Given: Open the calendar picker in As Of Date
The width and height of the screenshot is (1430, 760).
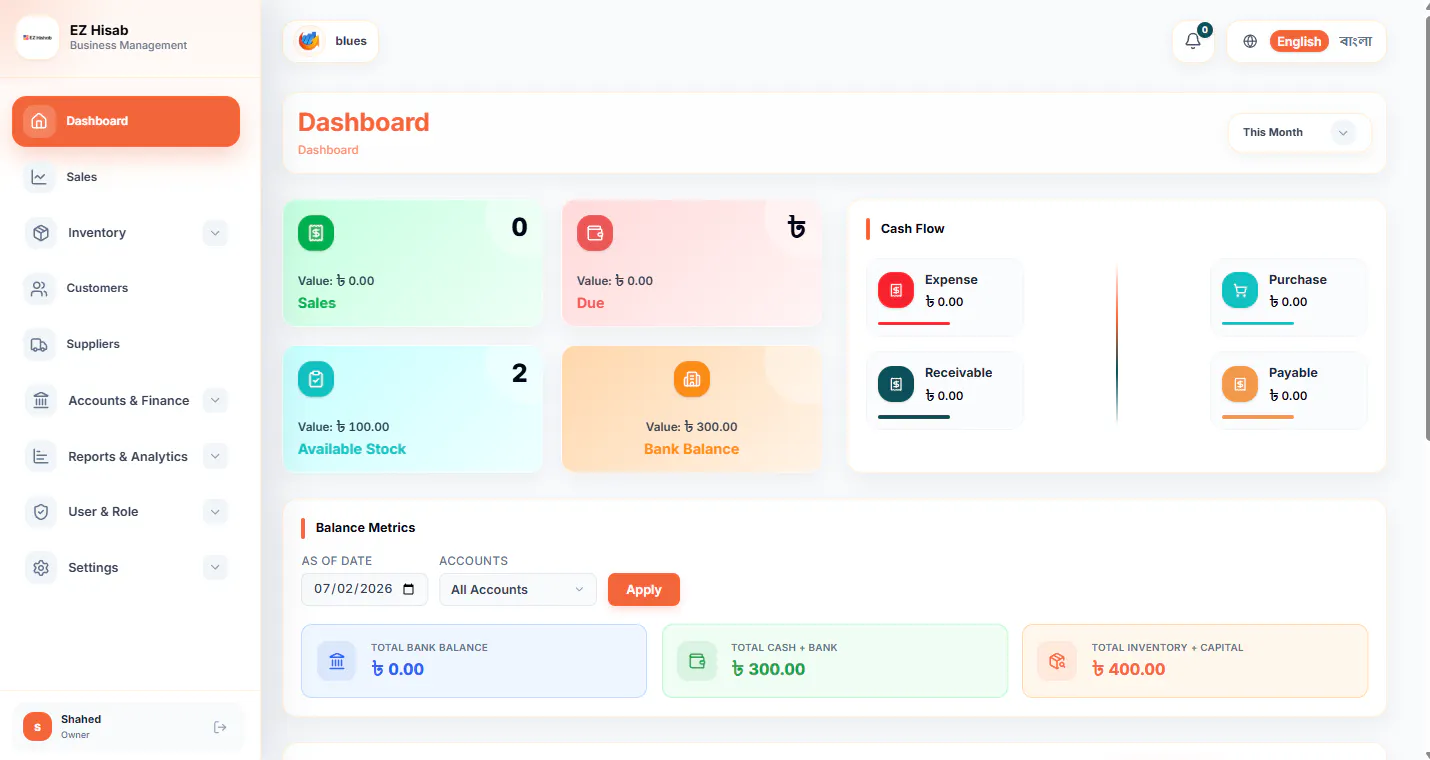Looking at the screenshot, I should [408, 589].
